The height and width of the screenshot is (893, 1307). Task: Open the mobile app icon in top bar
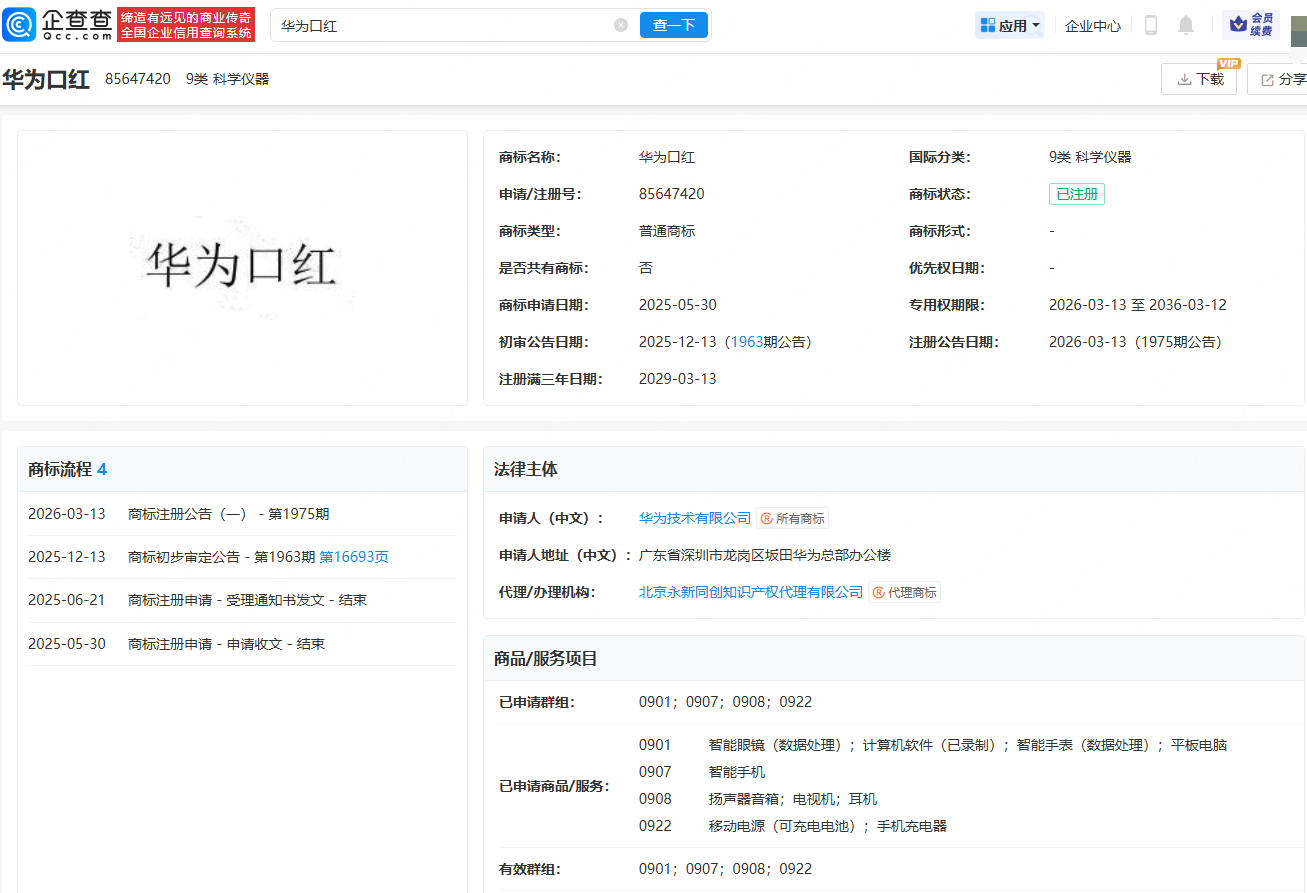(x=1151, y=25)
